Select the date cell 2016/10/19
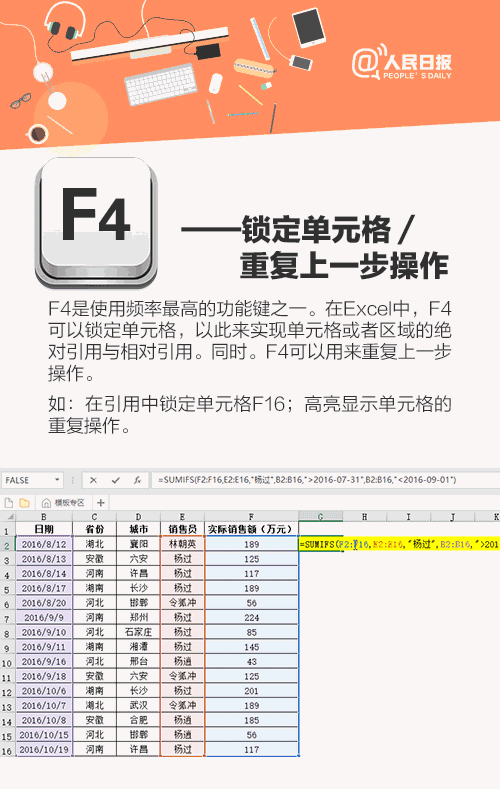 (x=44, y=749)
